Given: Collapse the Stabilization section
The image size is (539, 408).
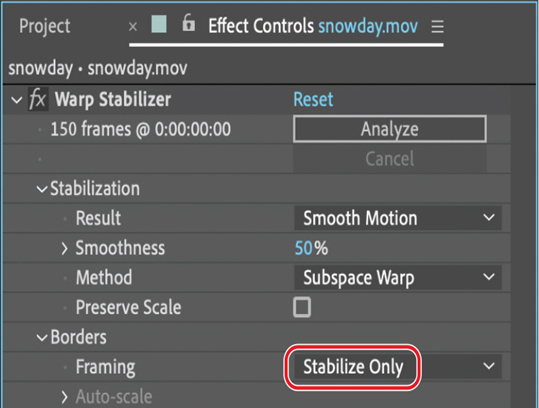Looking at the screenshot, I should tap(42, 189).
